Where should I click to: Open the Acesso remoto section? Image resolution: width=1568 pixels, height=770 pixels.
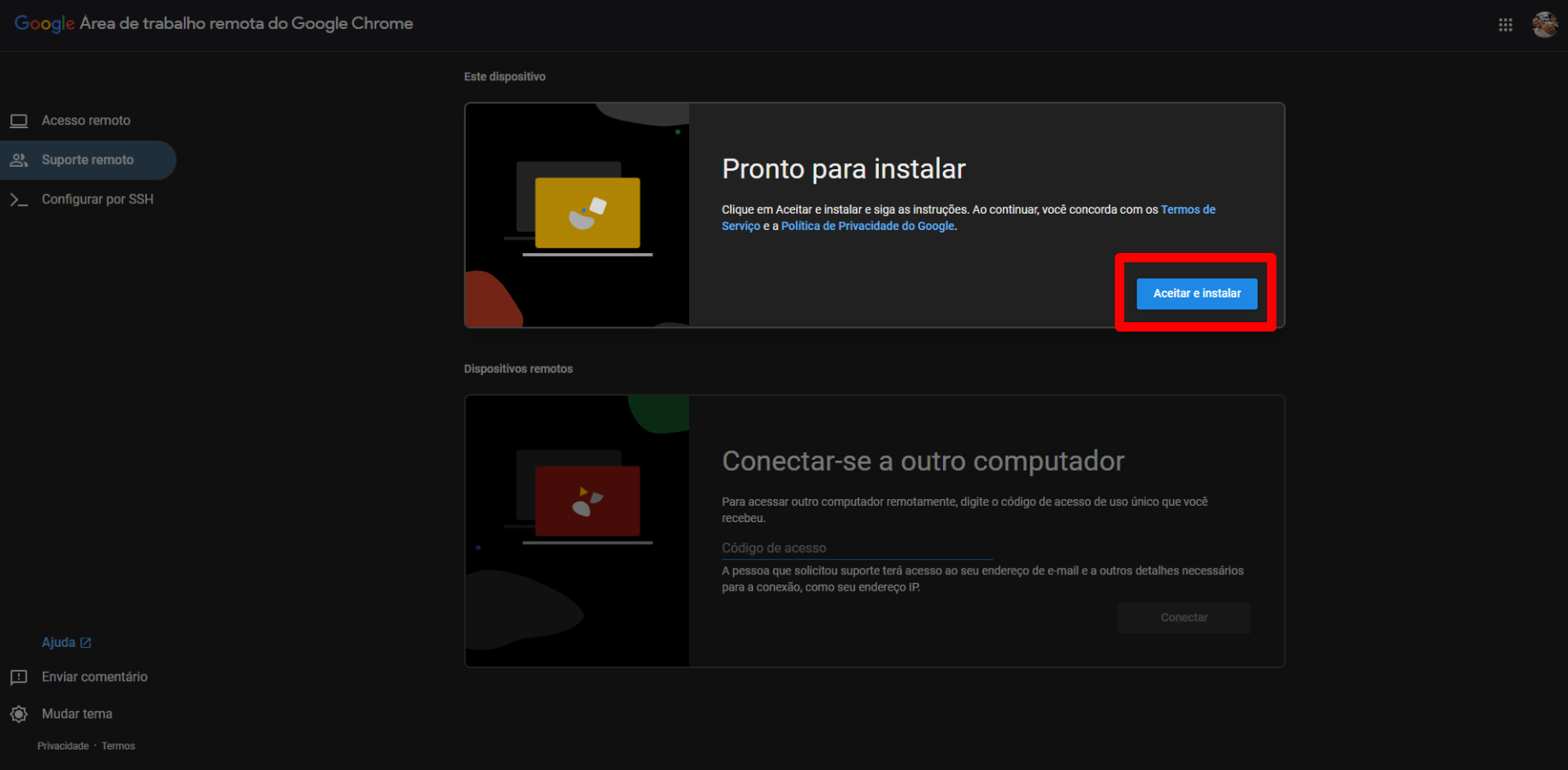tap(87, 120)
